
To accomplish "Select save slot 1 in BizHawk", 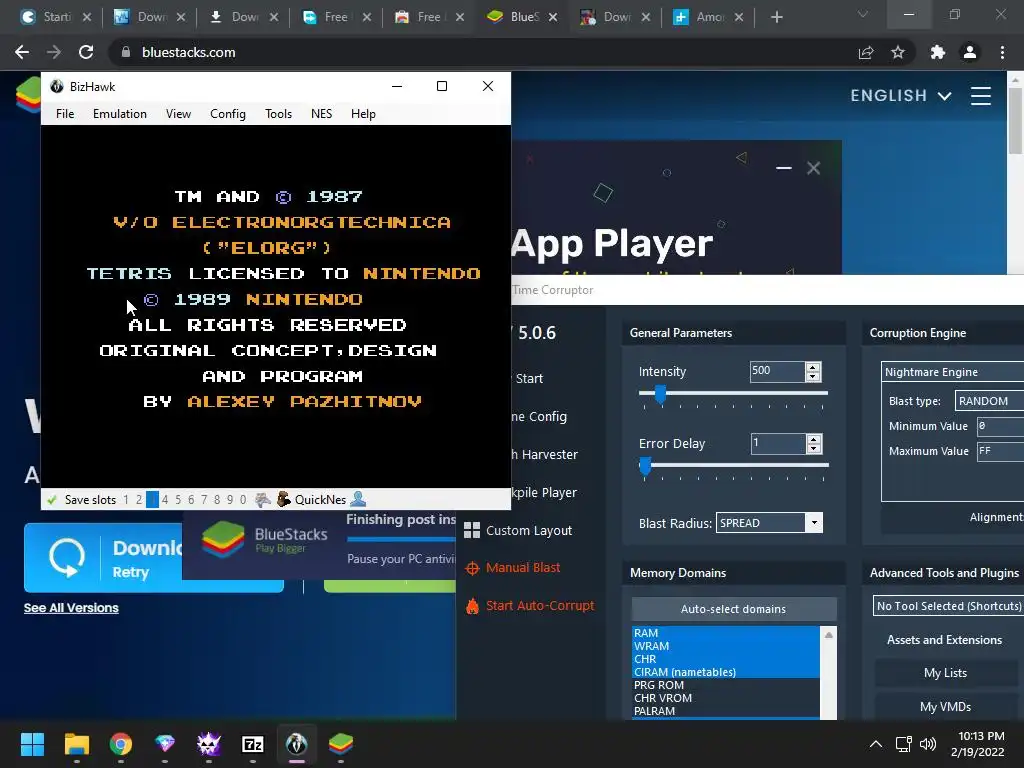I will click(x=126, y=500).
